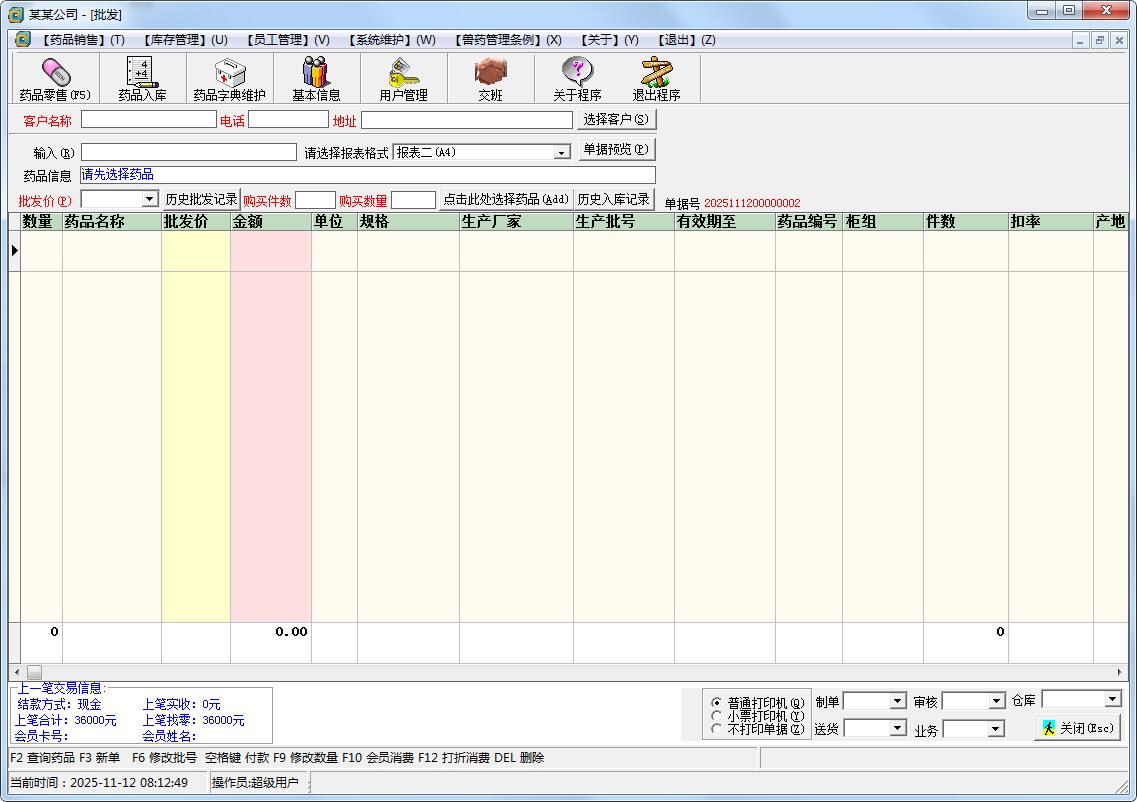1137x802 pixels.
Task: Open the 【库存管理】 menu
Action: coord(184,40)
